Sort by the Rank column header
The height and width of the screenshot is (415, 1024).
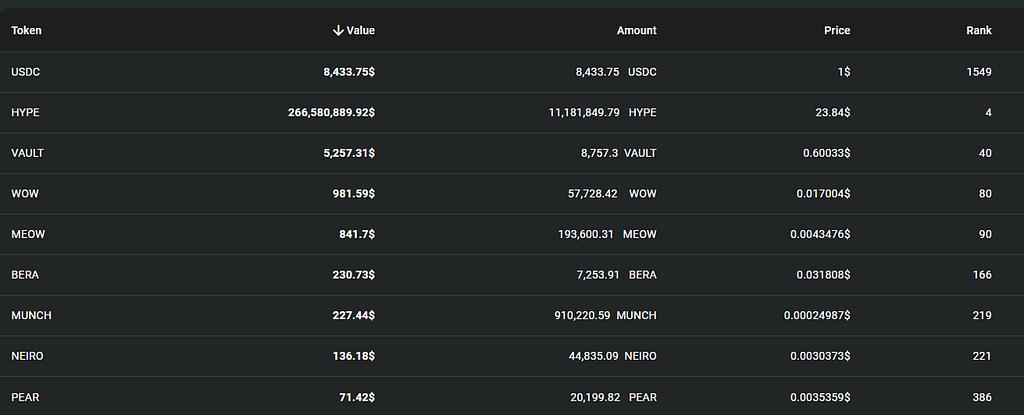pyautogui.click(x=978, y=31)
